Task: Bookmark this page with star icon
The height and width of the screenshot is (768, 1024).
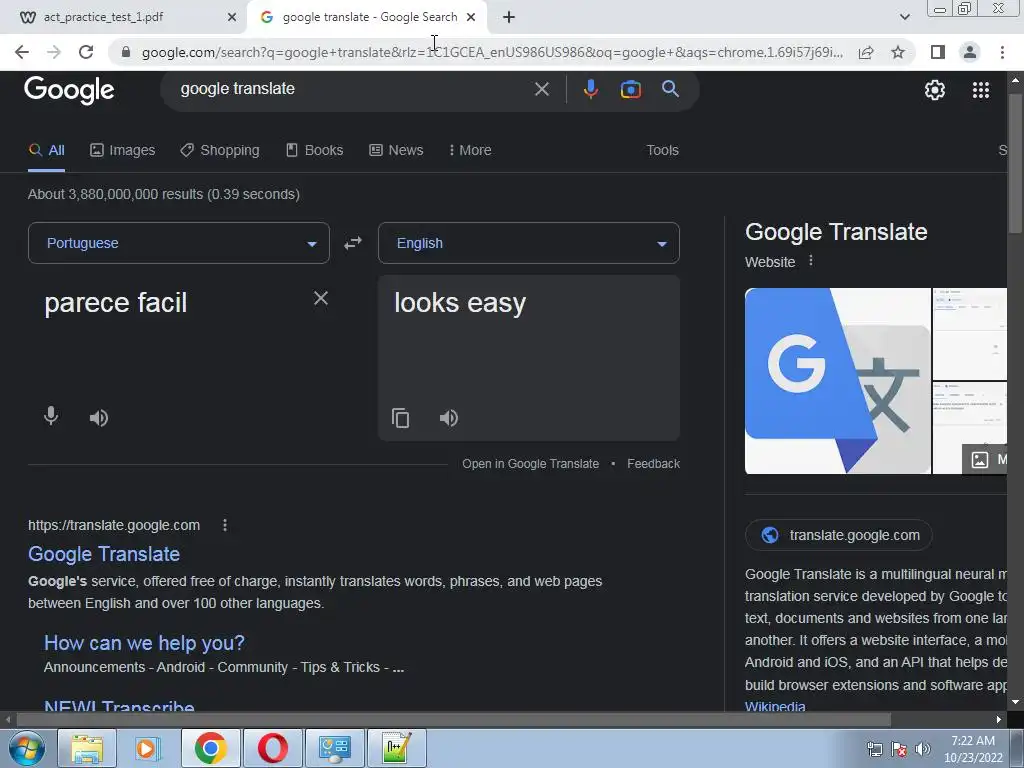Action: [899, 52]
